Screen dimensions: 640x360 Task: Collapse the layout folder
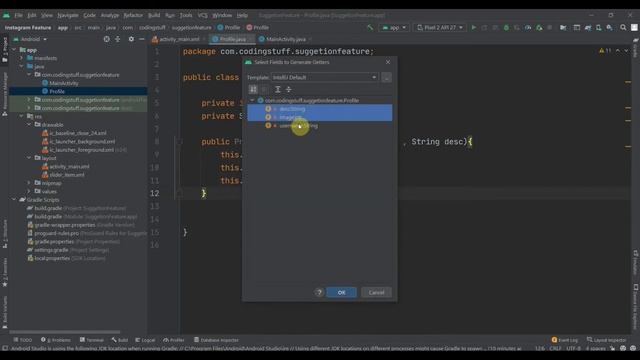(29, 158)
